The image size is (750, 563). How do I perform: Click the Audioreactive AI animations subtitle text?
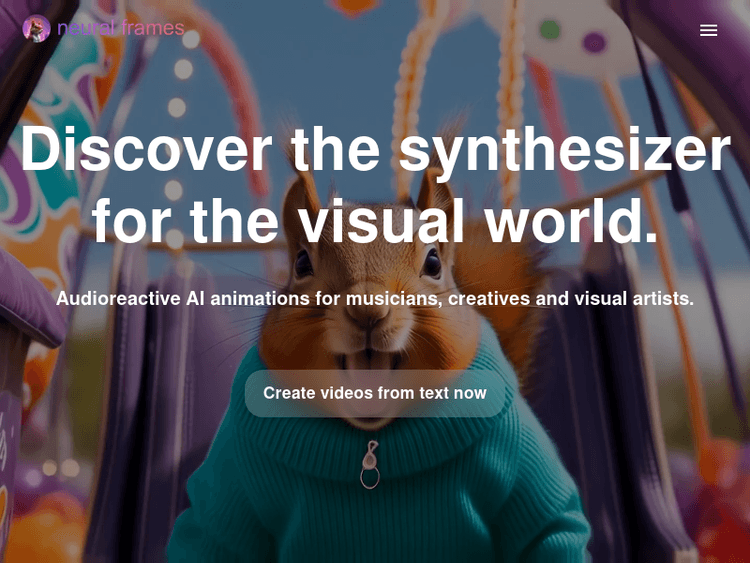(375, 299)
